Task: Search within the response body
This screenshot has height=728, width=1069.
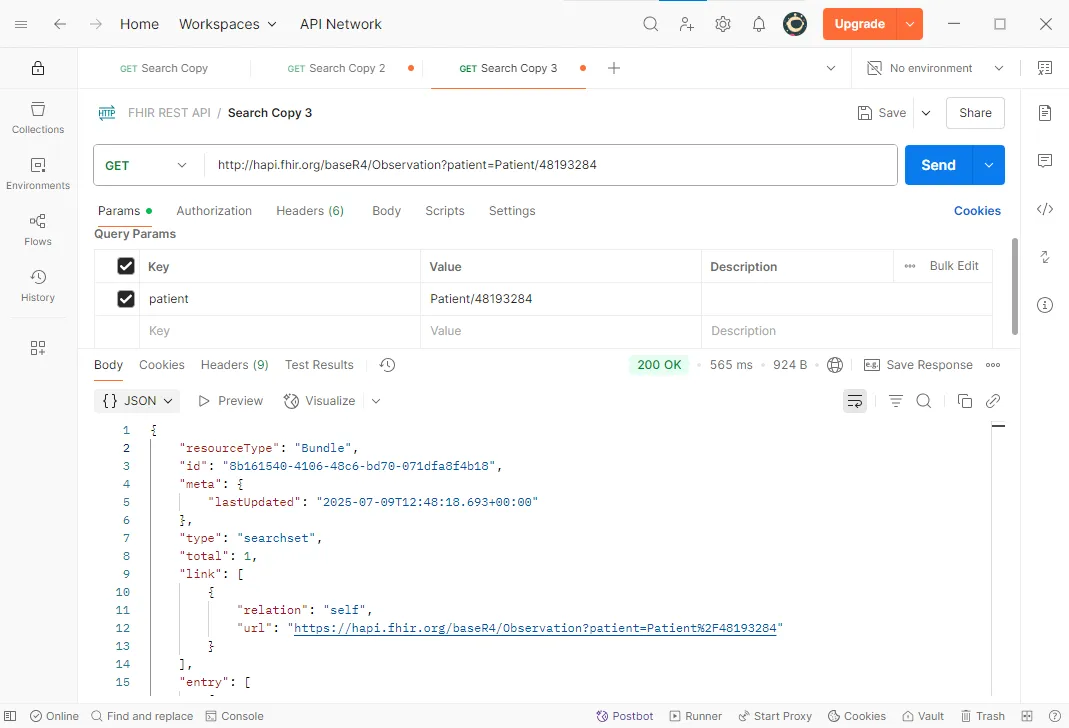Action: (924, 401)
